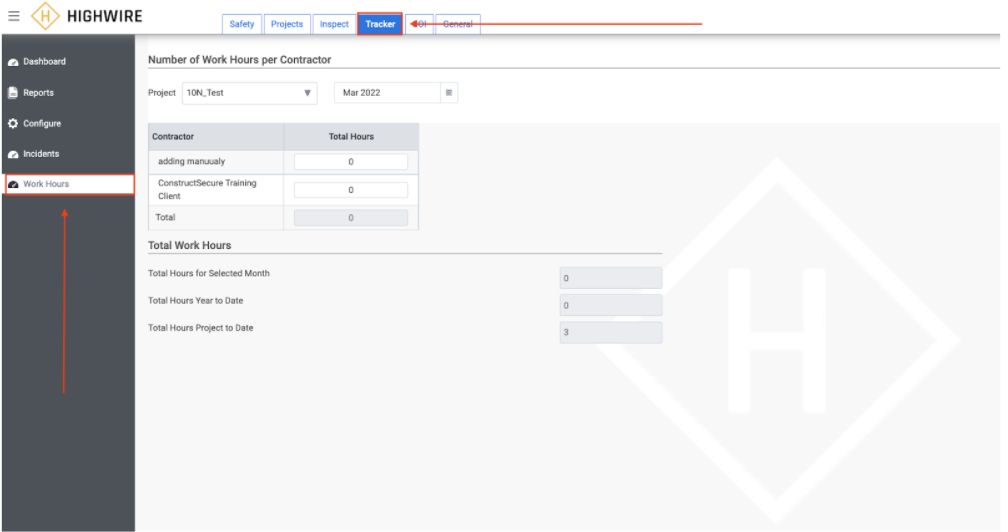Open the 10N_Test project combo box

[x=249, y=93]
